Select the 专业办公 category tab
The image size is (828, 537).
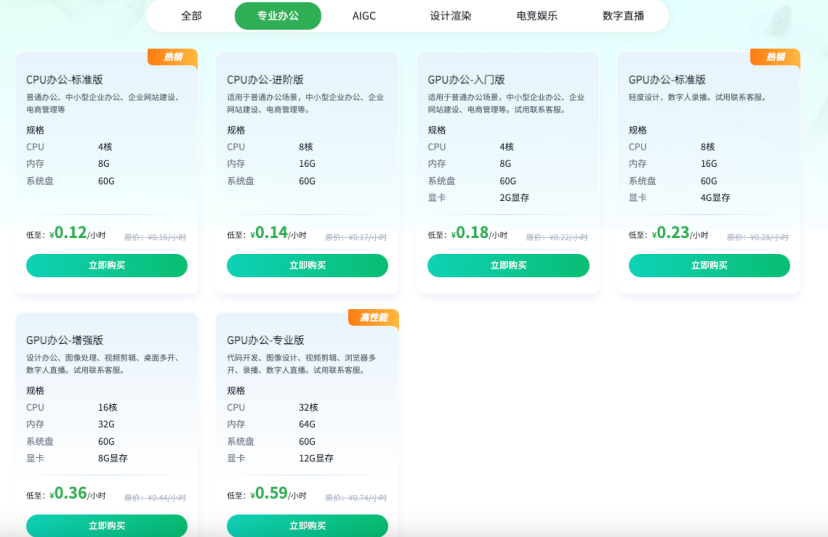(278, 16)
